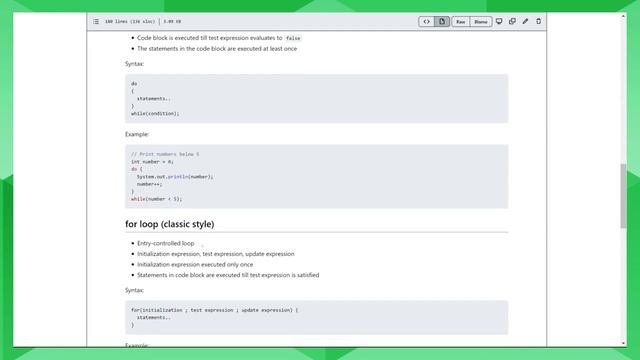
Task: Open the table of contents list icon
Action: (x=96, y=22)
